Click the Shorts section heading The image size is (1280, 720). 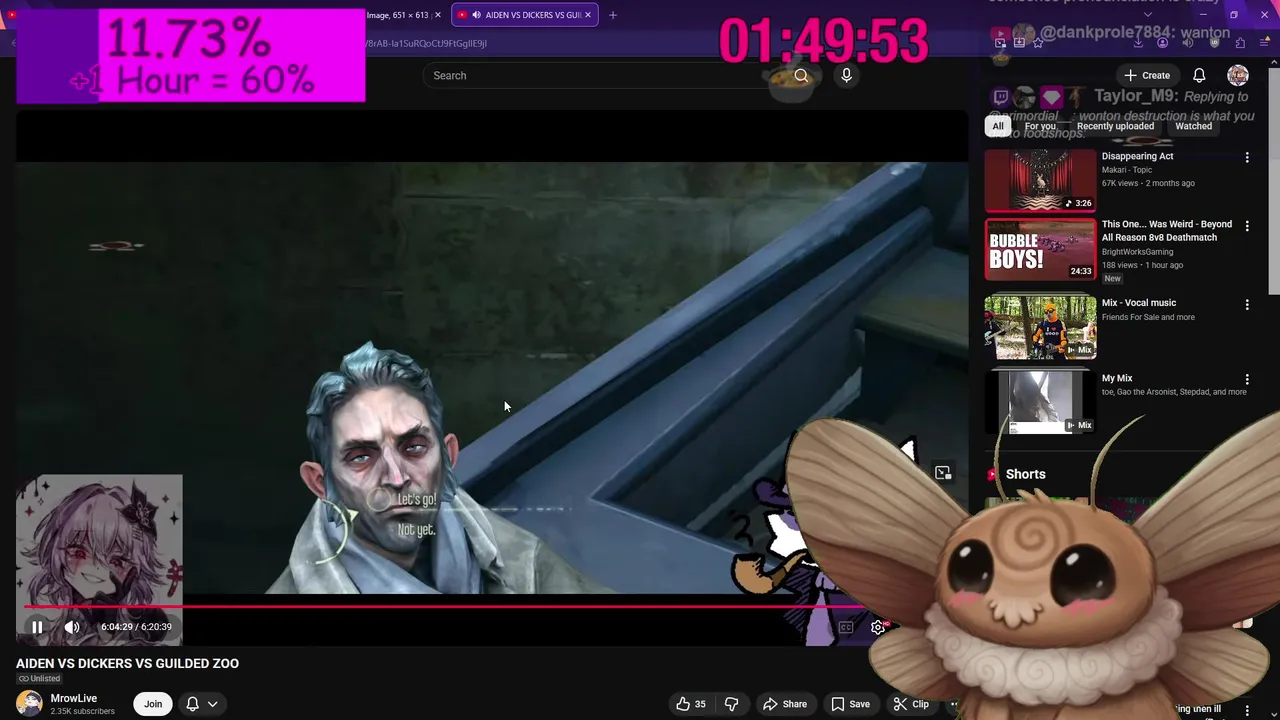pyautogui.click(x=1025, y=474)
